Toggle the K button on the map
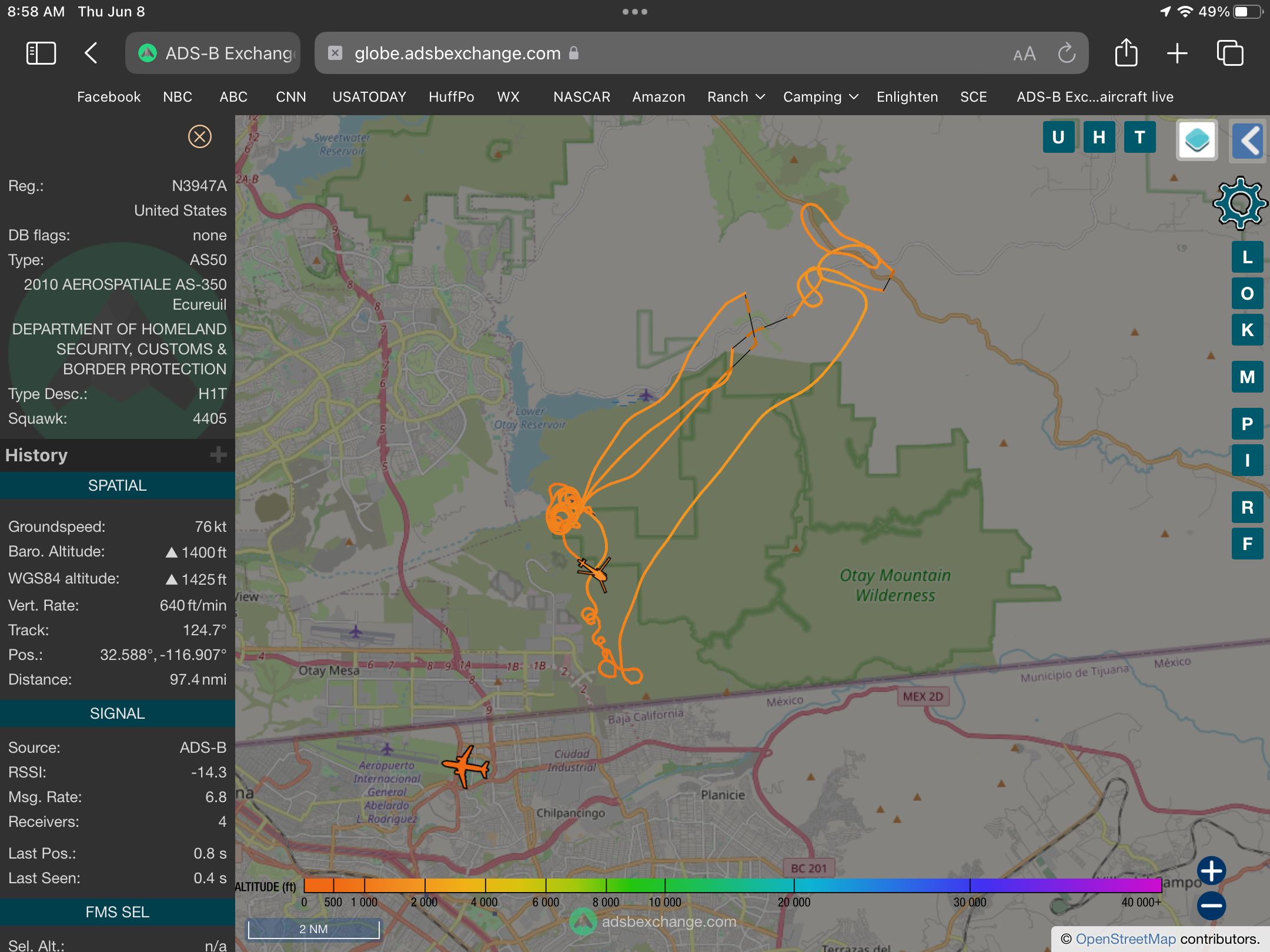Image resolution: width=1270 pixels, height=952 pixels. pyautogui.click(x=1247, y=330)
